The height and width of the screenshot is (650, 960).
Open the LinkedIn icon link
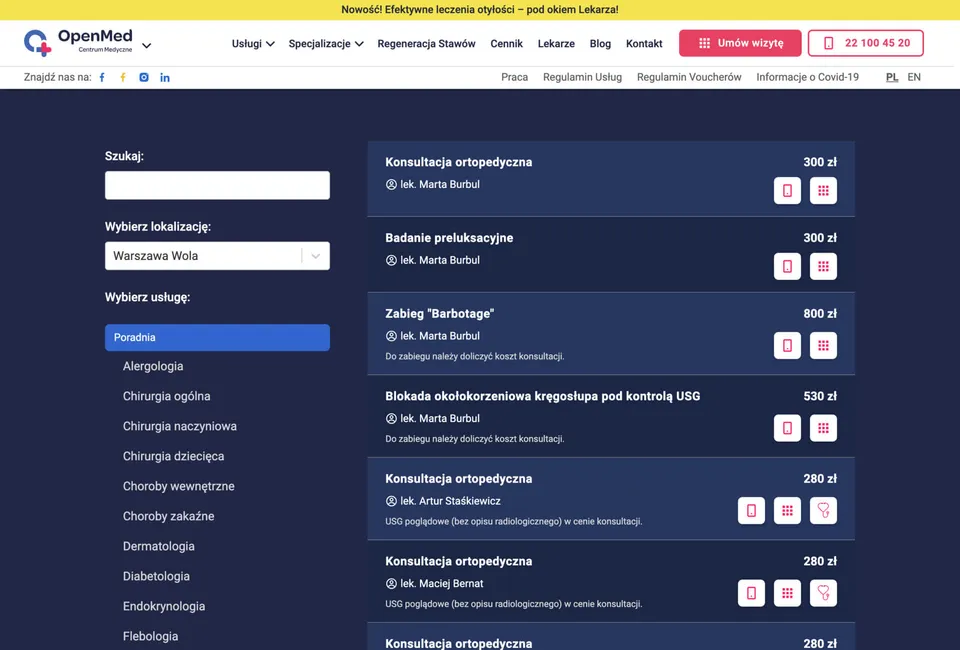click(x=165, y=77)
